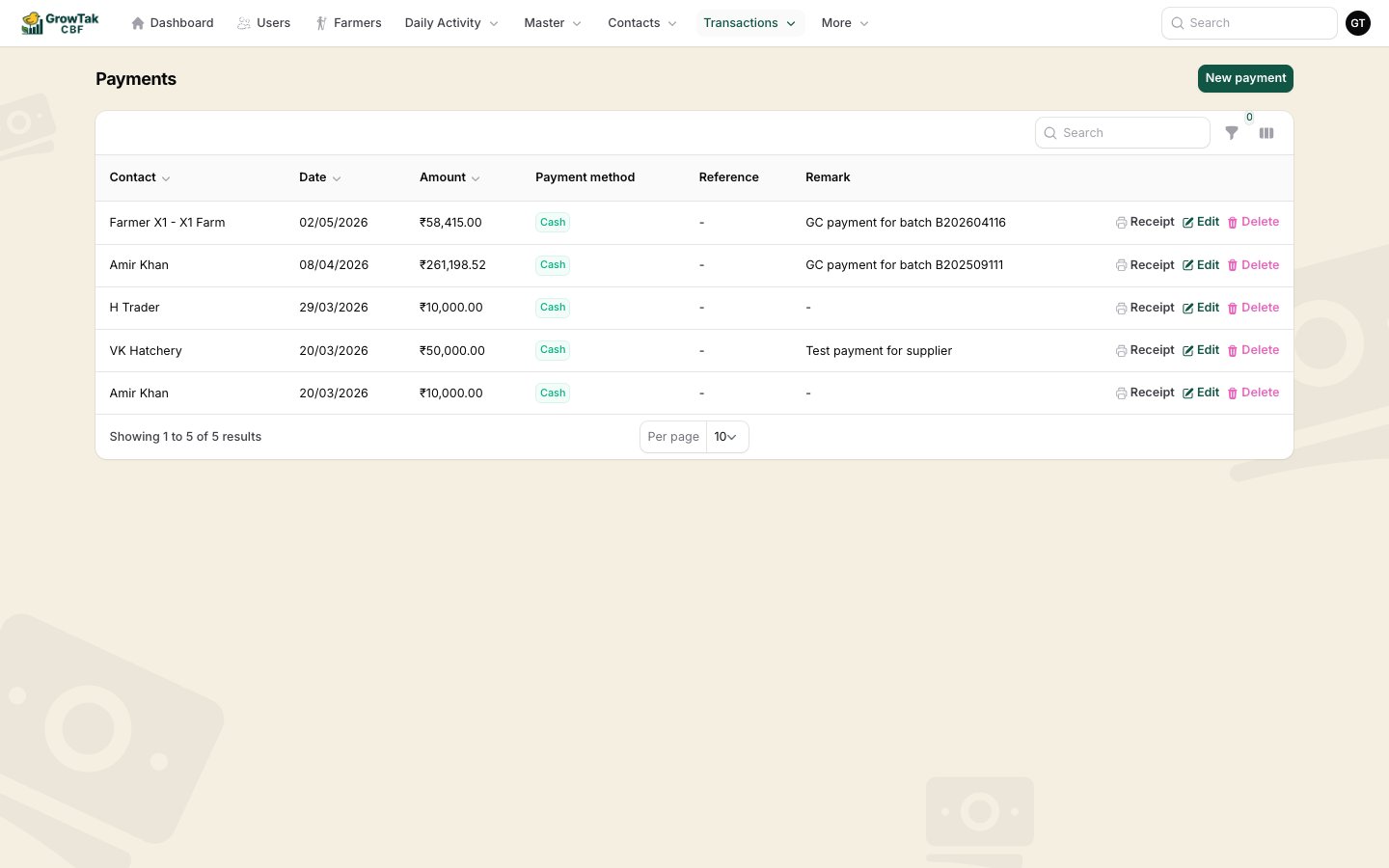Screen dimensions: 1389x868
Task: Expand the Transactions menu
Action: (x=749, y=23)
